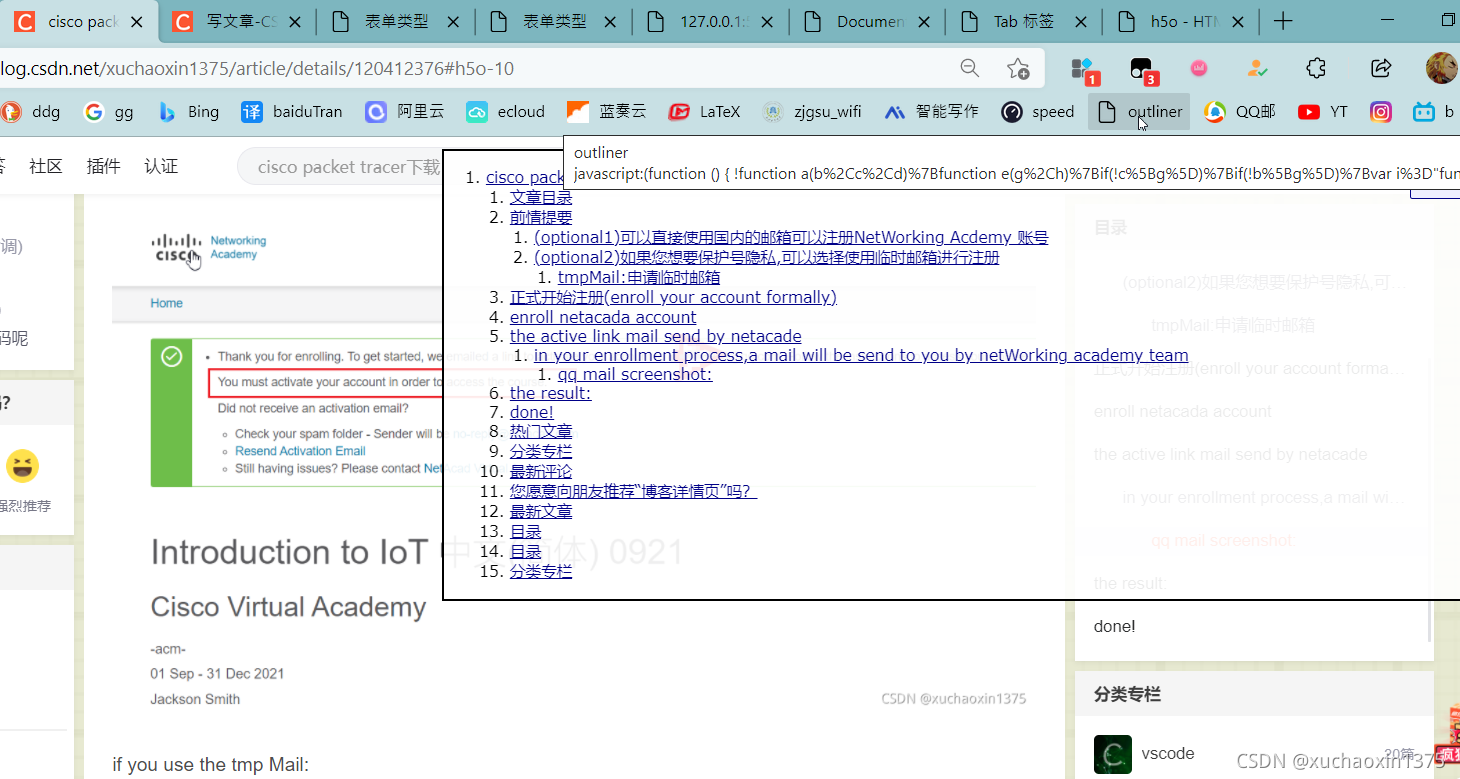Viewport: 1460px width, 779px height.
Task: Open the LaTeX bookmark
Action: click(705, 112)
